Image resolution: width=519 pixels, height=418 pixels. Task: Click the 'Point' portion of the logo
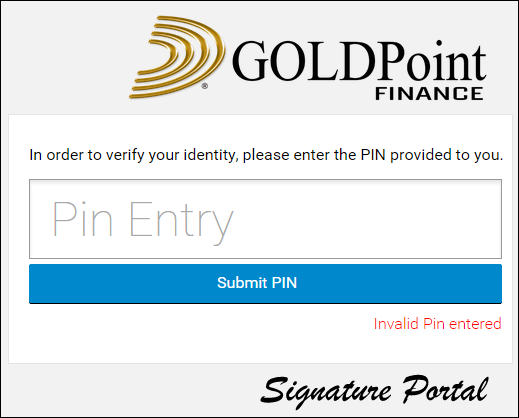tap(432, 61)
